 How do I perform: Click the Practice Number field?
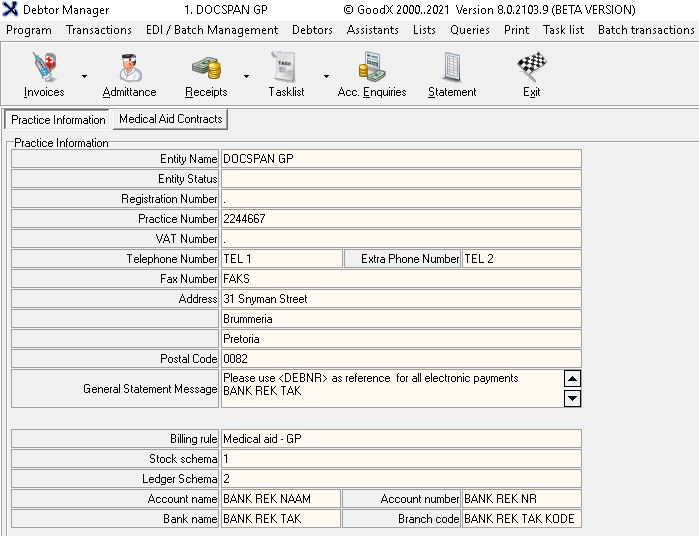[x=400, y=219]
